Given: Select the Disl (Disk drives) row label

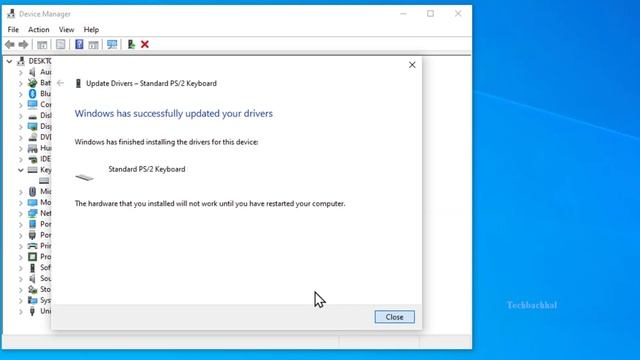Looking at the screenshot, I should pyautogui.click(x=46, y=116).
